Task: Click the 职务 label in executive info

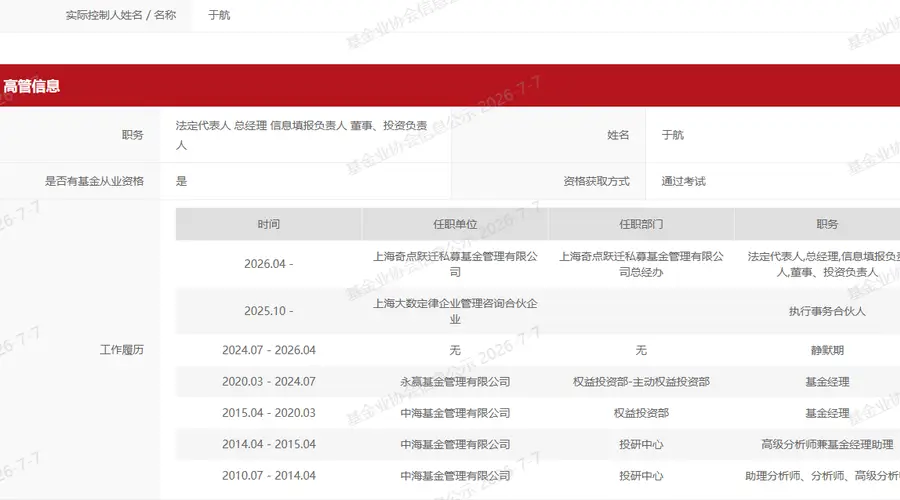Action: tap(133, 135)
